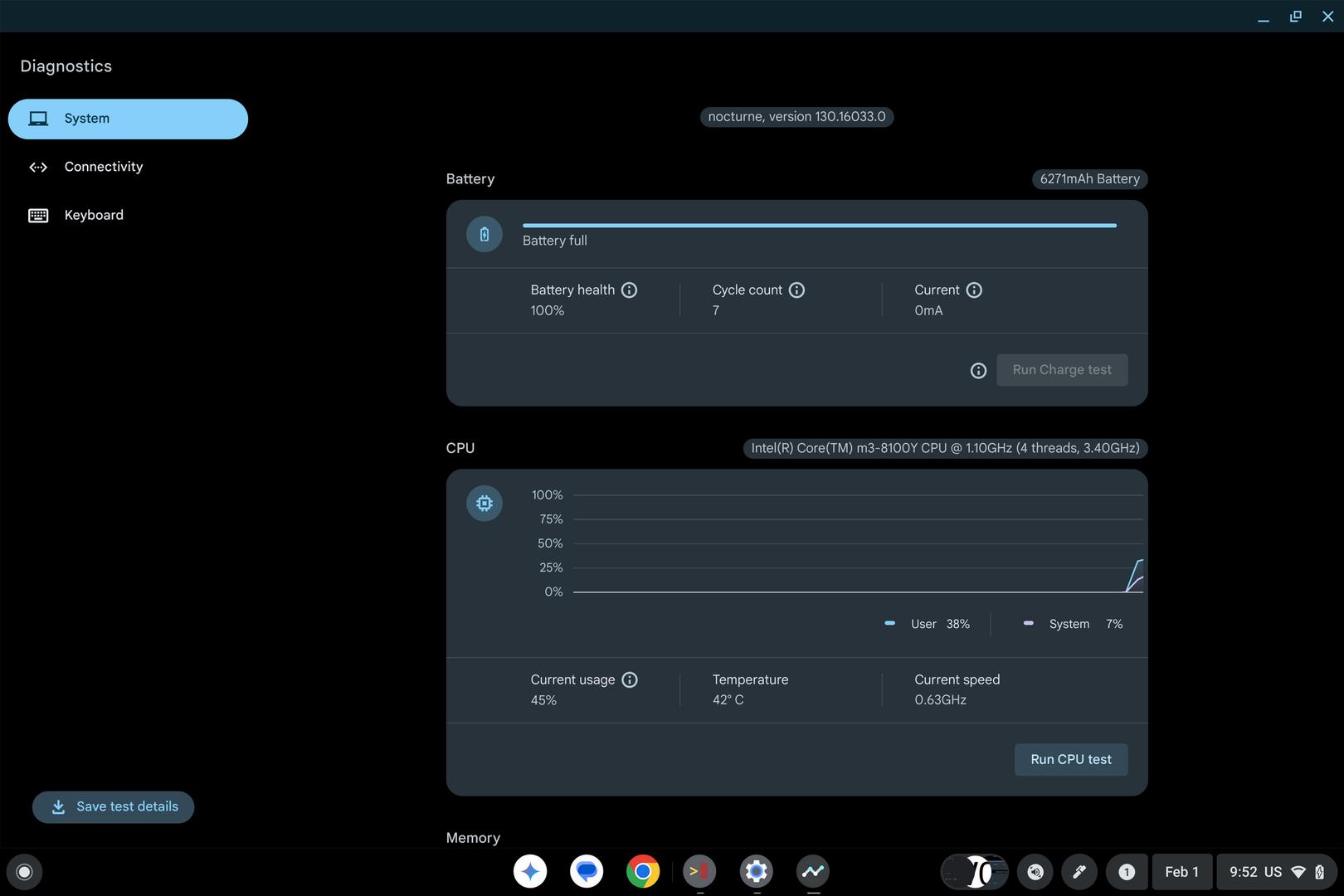
Task: Click info icon beside Run Charge test
Action: click(978, 371)
